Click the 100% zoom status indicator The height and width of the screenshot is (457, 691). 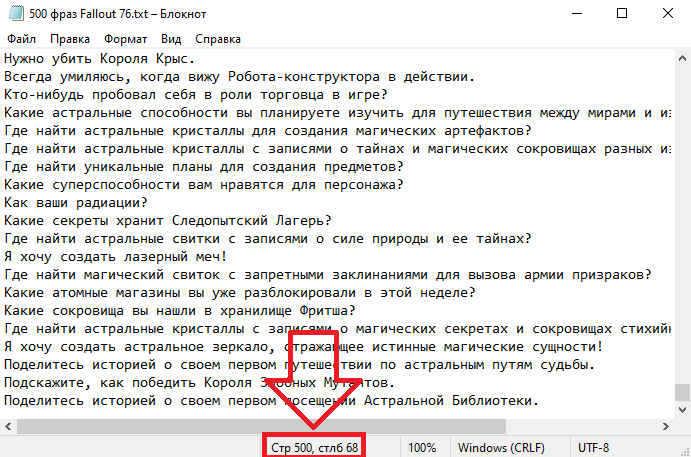(422, 448)
